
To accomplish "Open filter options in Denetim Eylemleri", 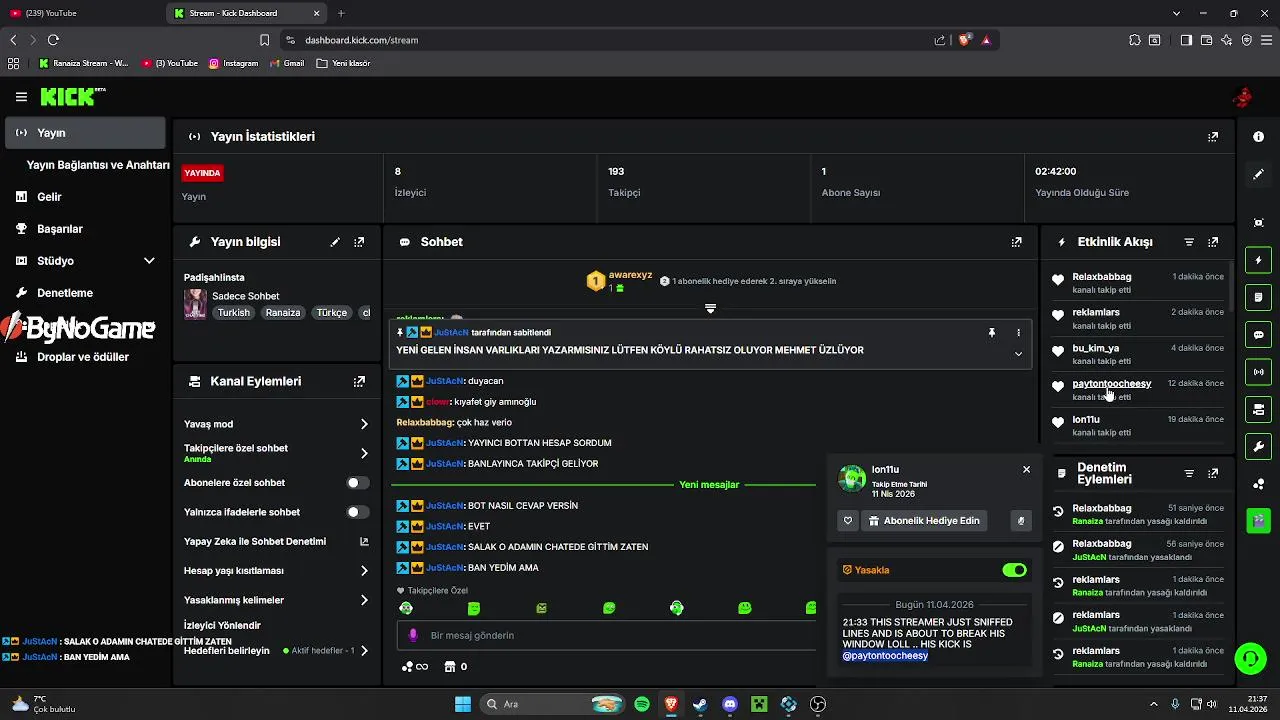I will pos(1189,474).
